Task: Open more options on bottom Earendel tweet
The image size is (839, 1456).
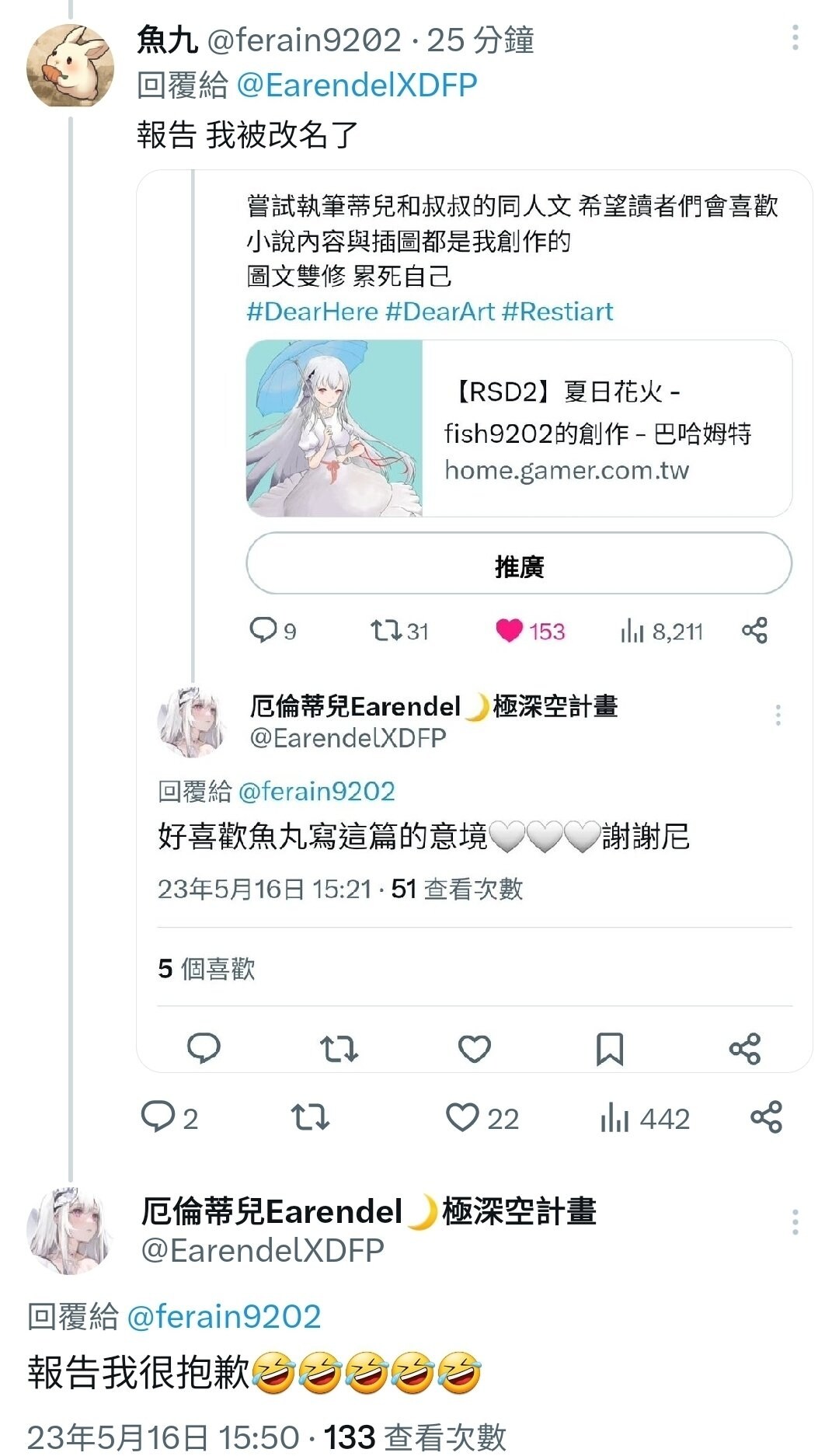Action: pos(795,1222)
